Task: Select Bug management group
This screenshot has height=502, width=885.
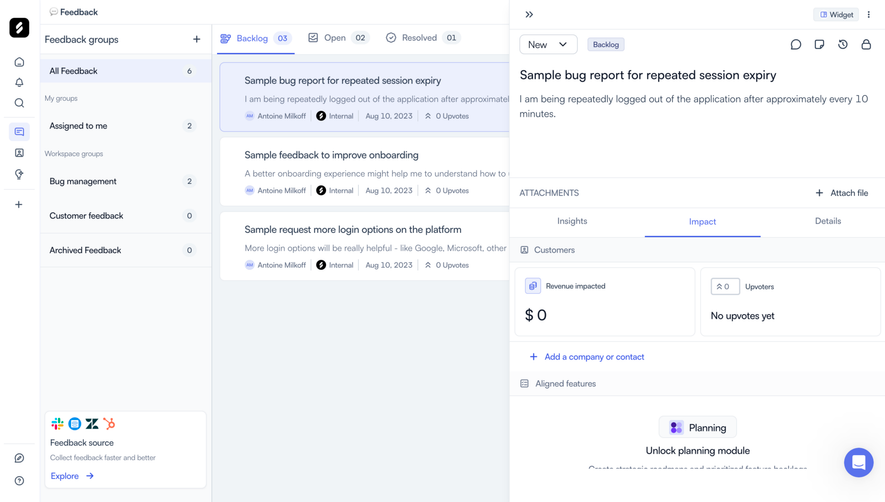Action: [125, 181]
